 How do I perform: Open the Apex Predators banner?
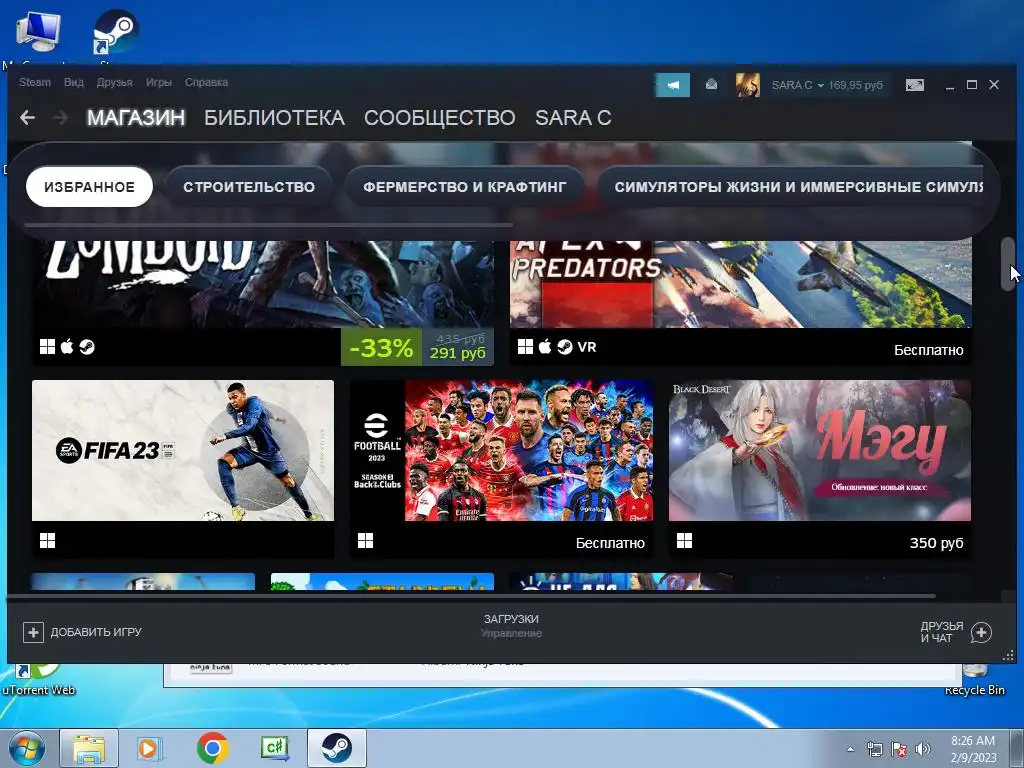[x=741, y=284]
